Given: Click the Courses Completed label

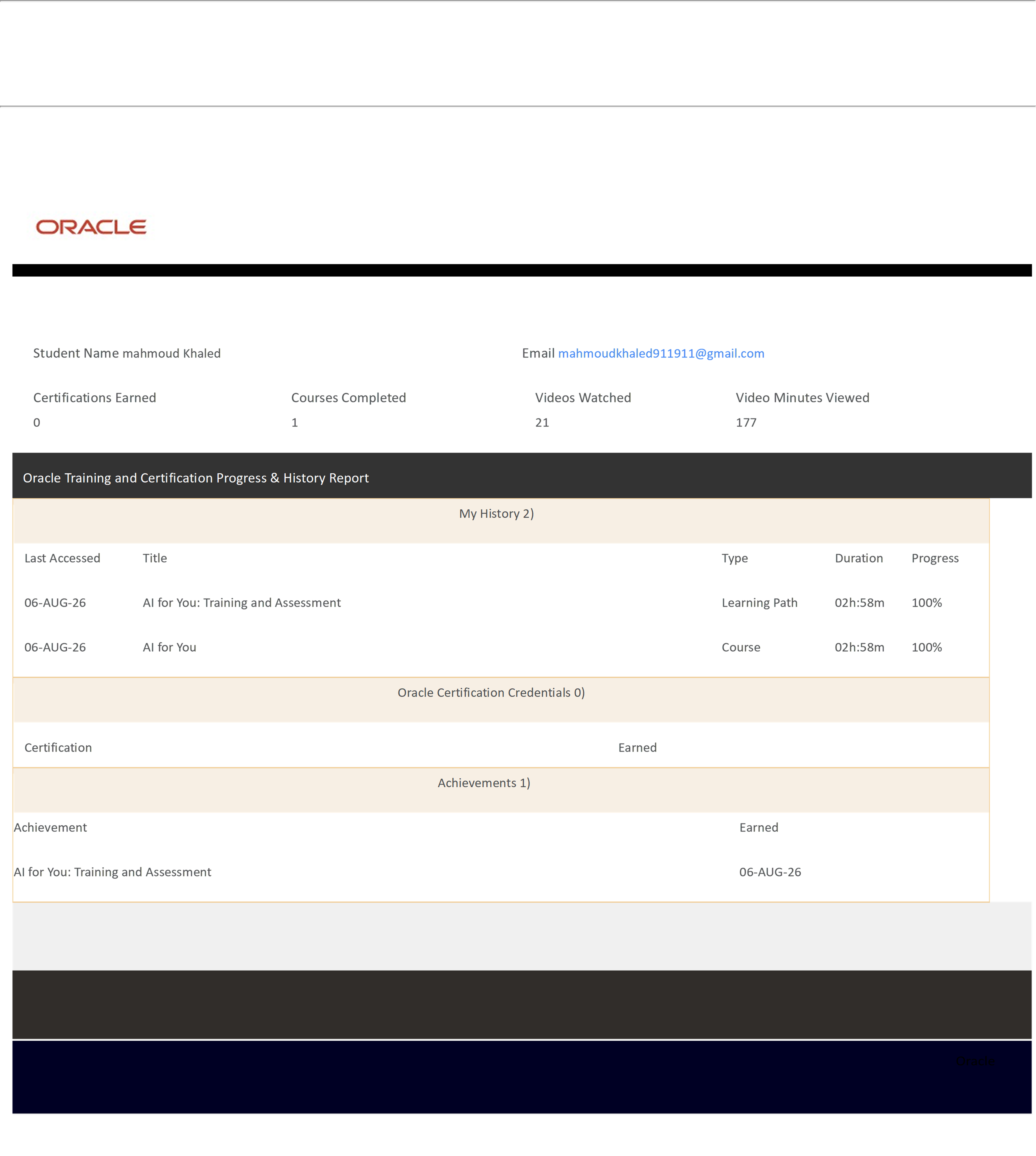Looking at the screenshot, I should [348, 398].
